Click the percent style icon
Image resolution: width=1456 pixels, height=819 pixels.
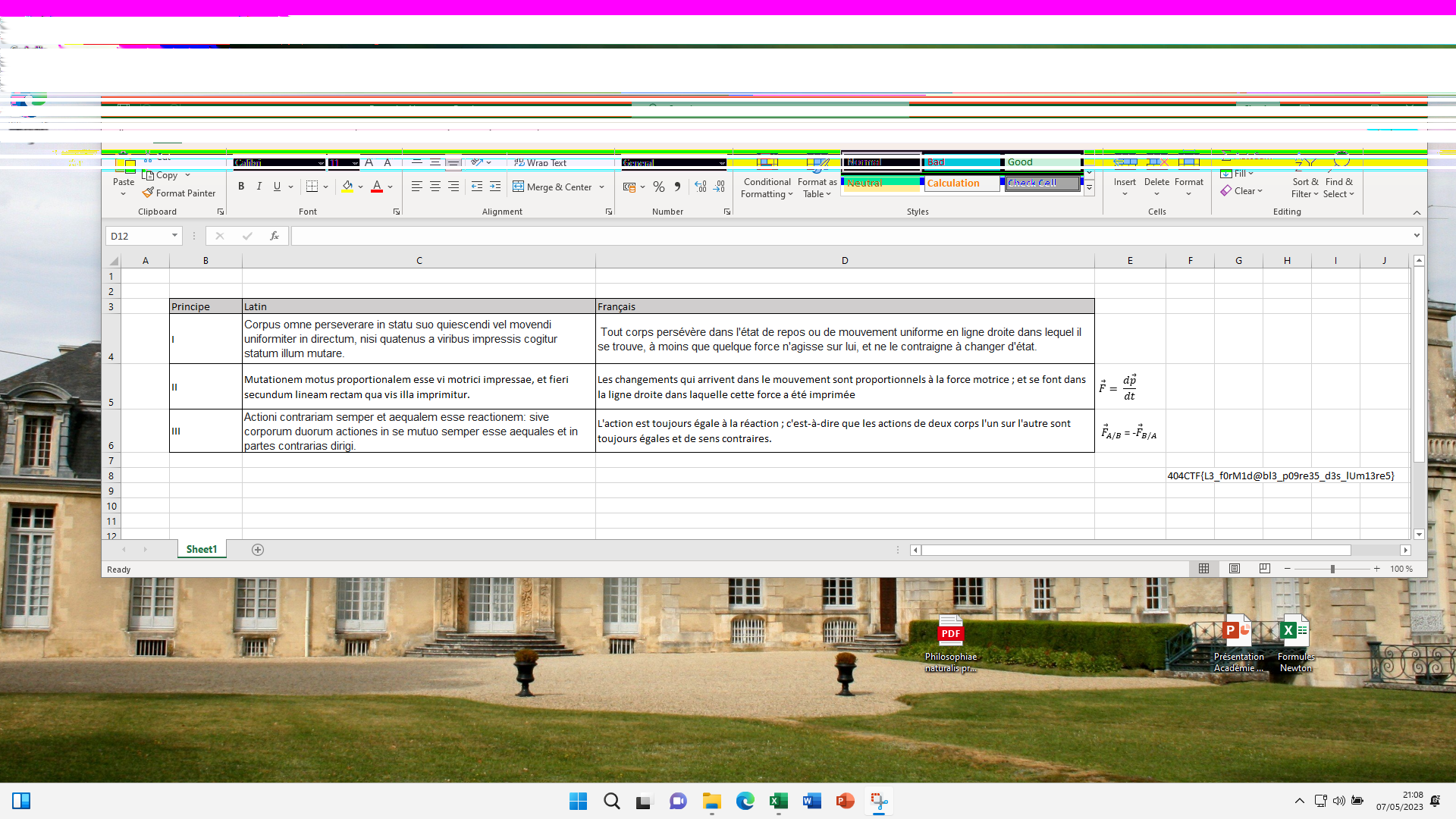(x=659, y=187)
